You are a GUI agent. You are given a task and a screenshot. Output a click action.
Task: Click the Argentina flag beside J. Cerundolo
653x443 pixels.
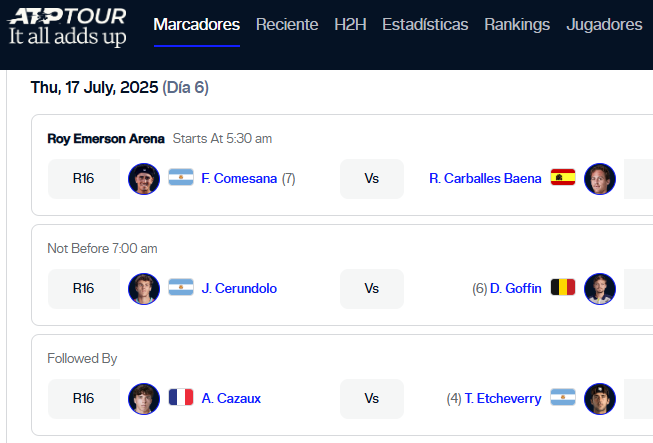(181, 287)
